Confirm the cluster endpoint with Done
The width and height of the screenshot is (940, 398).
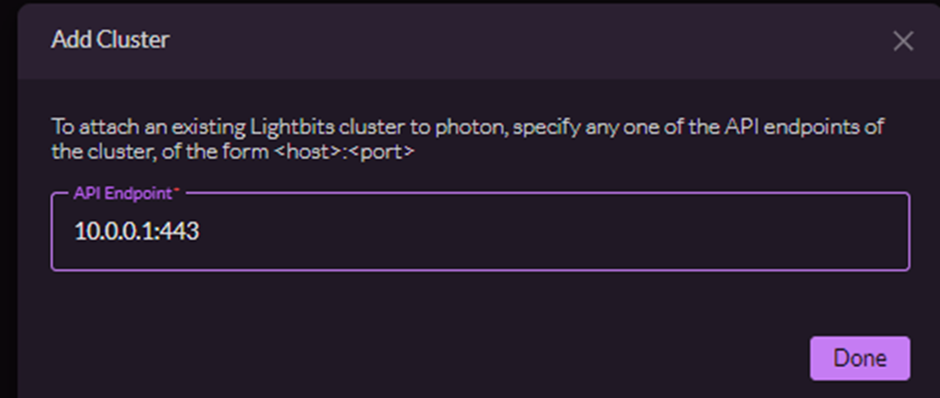[x=860, y=358]
